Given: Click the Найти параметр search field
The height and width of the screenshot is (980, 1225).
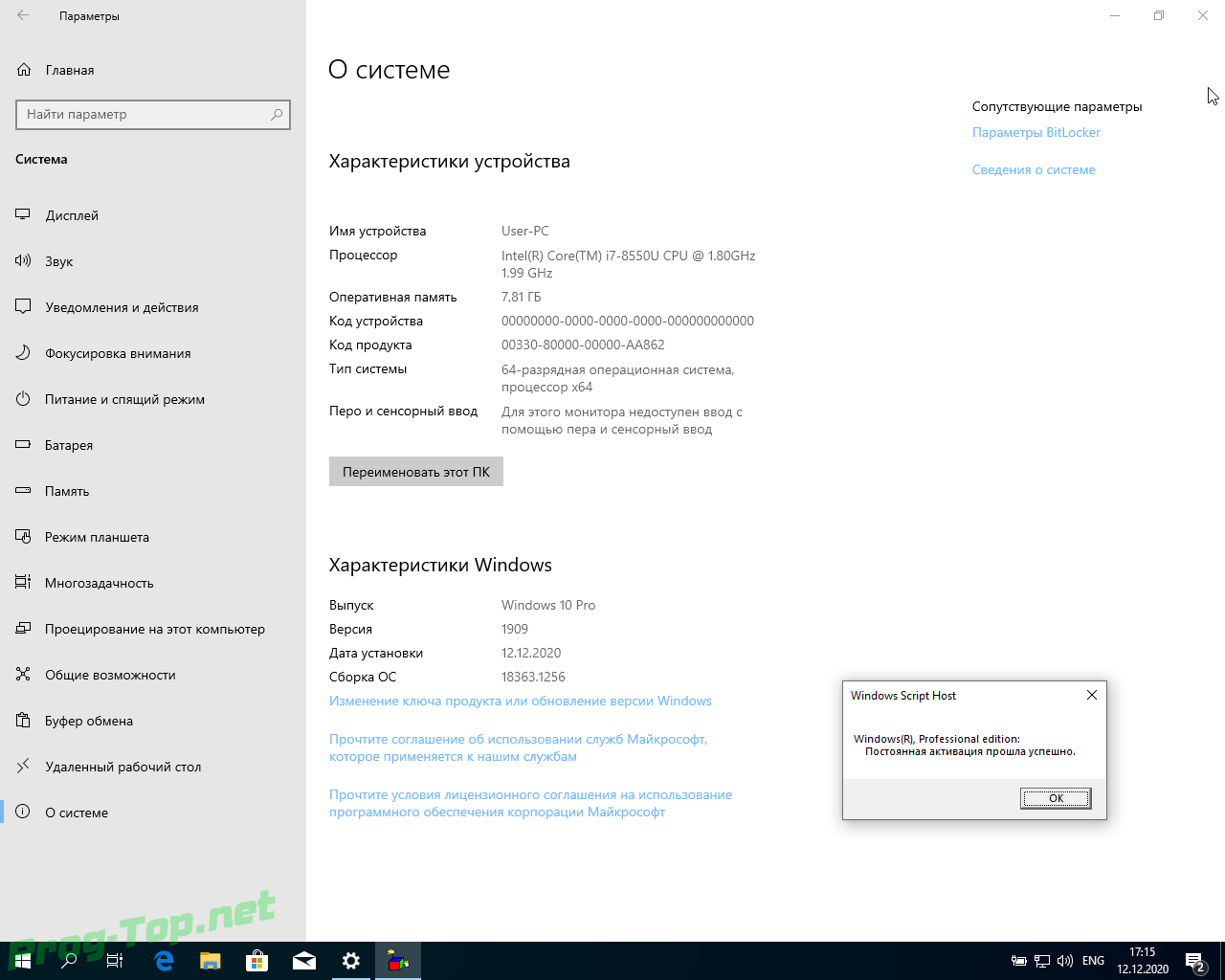Looking at the screenshot, I should pyautogui.click(x=153, y=114).
